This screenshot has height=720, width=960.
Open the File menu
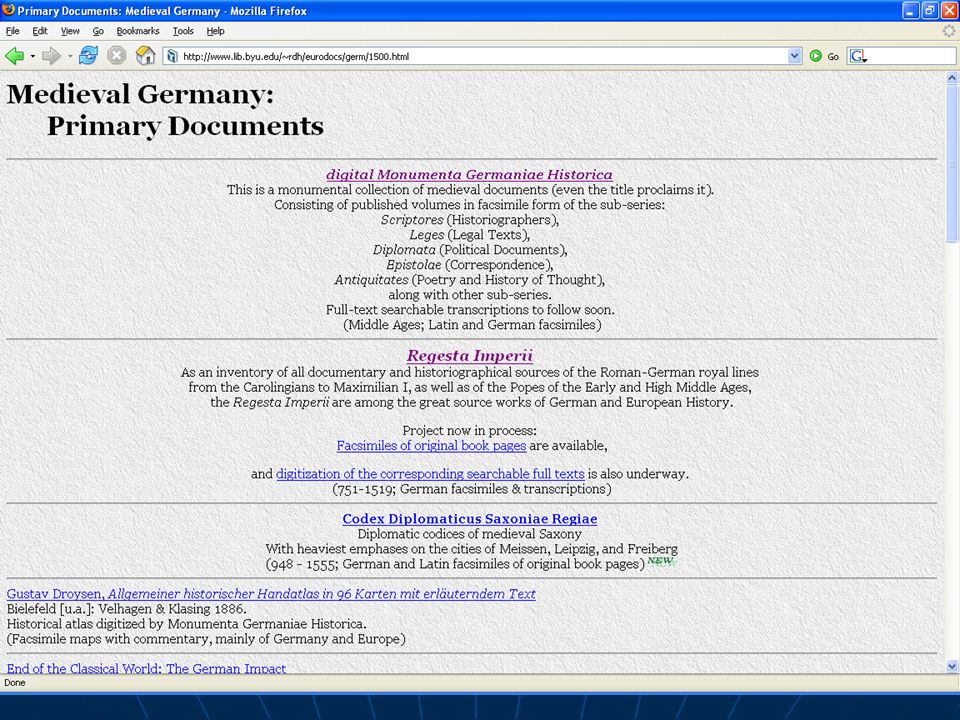[12, 31]
